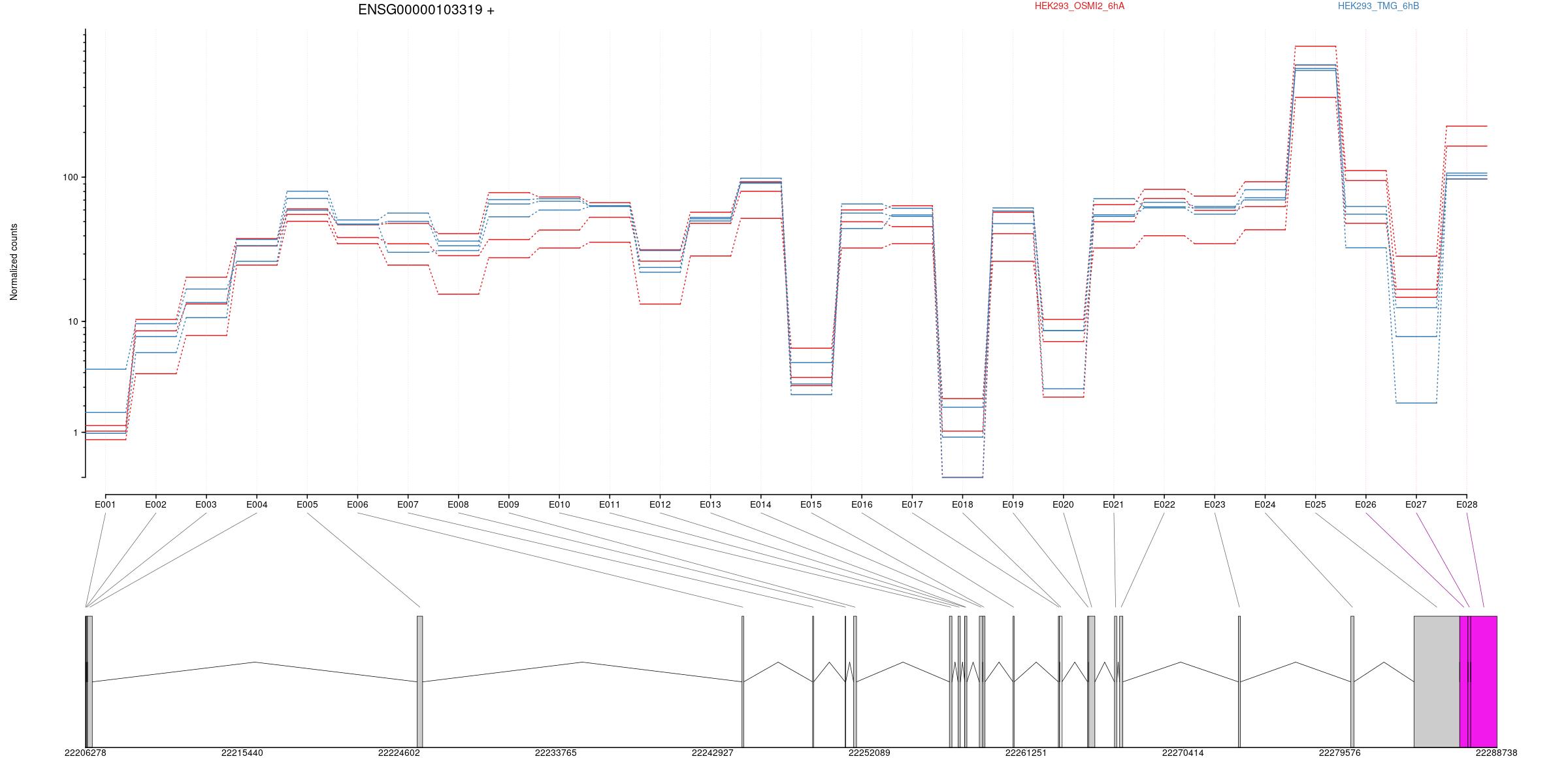Select exon label E028
1568x784 pixels.
(1467, 504)
